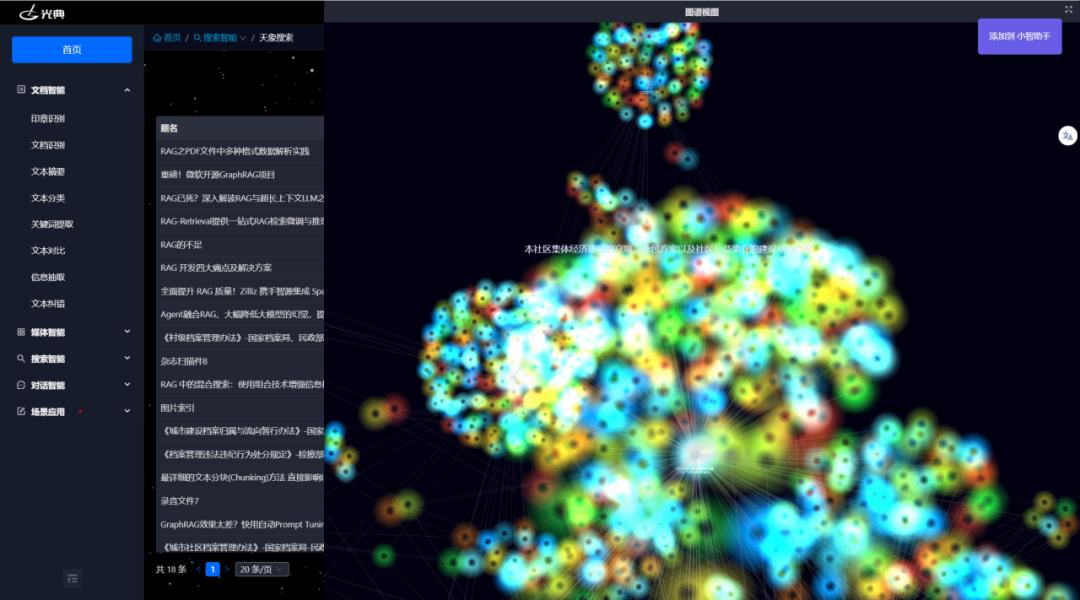Go to 文本对比
The image size is (1080, 600).
click(48, 251)
